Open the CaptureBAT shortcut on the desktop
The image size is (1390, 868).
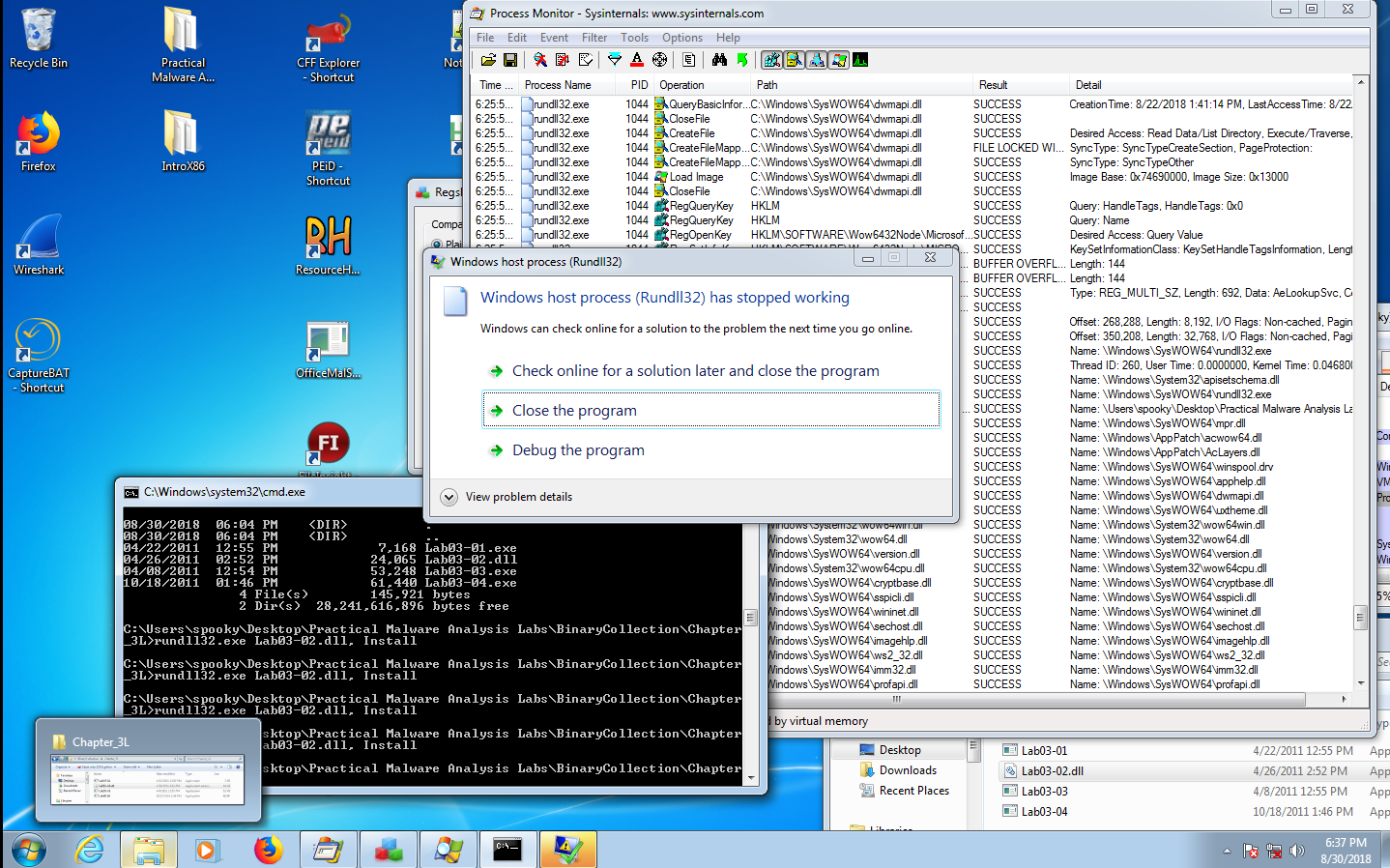pyautogui.click(x=39, y=355)
